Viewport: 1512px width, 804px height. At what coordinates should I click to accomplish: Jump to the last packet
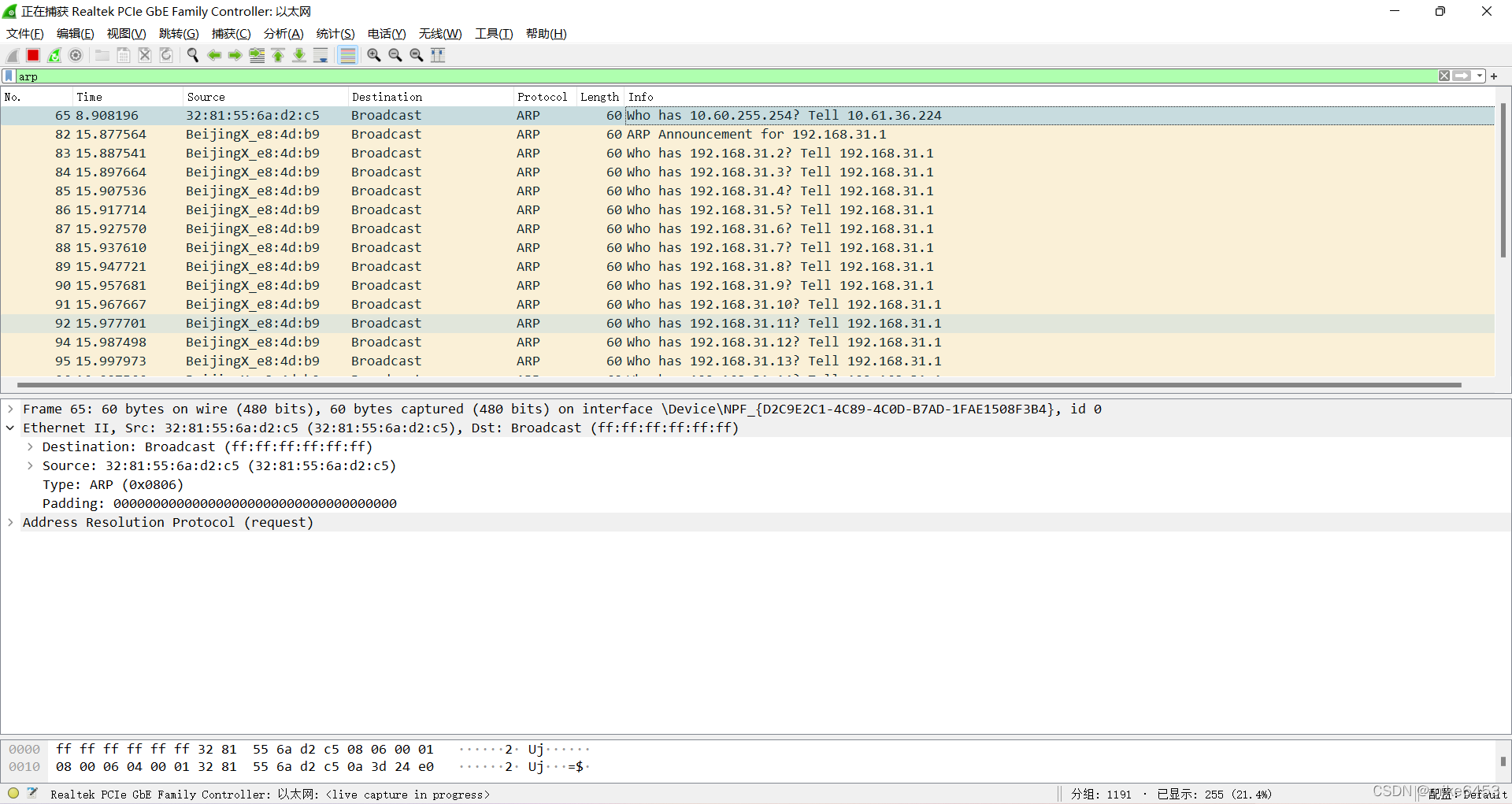pyautogui.click(x=299, y=55)
